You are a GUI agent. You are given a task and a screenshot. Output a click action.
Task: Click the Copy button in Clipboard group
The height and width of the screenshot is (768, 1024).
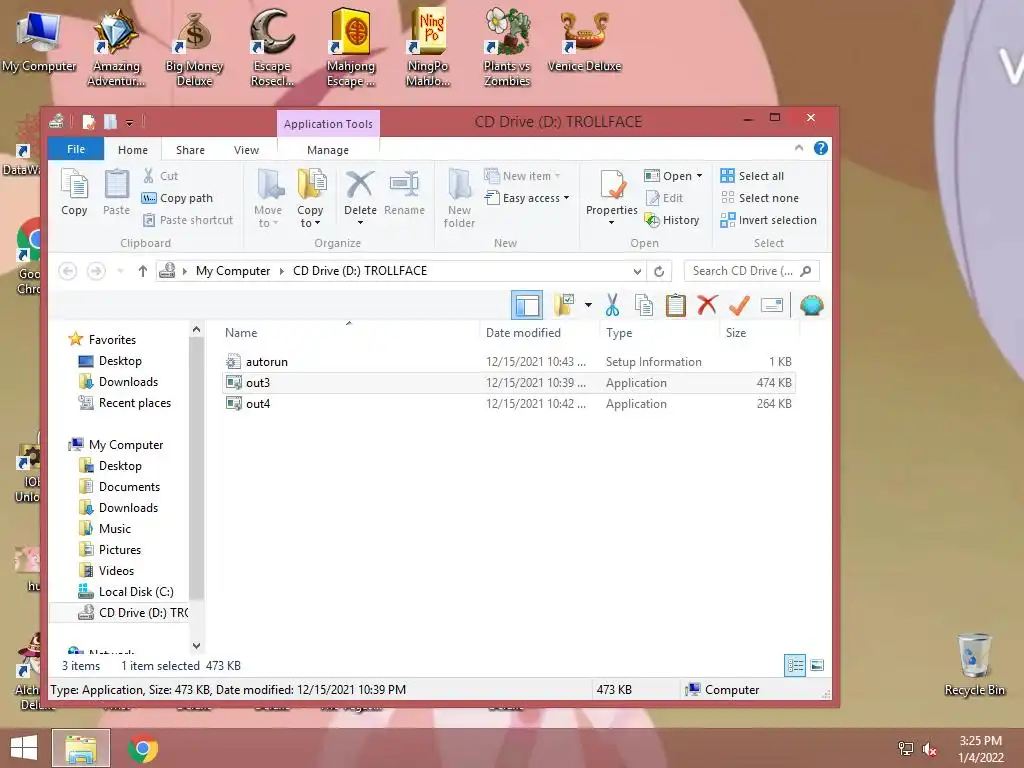[74, 192]
